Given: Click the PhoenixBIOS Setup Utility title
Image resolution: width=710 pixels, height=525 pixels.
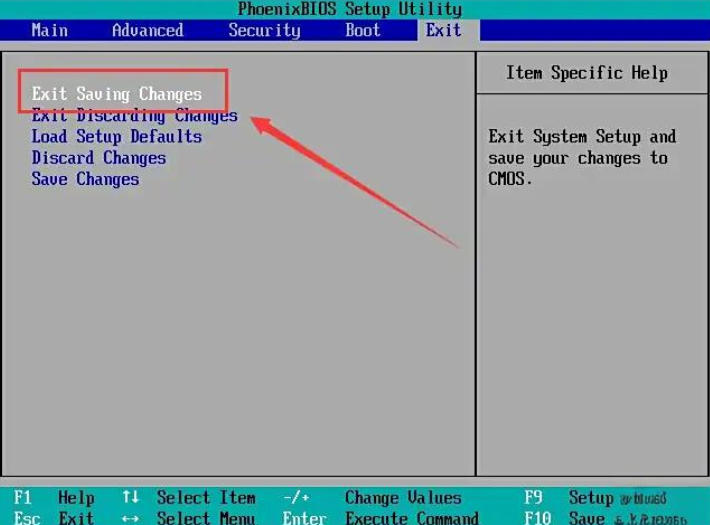Looking at the screenshot, I should tap(350, 9).
